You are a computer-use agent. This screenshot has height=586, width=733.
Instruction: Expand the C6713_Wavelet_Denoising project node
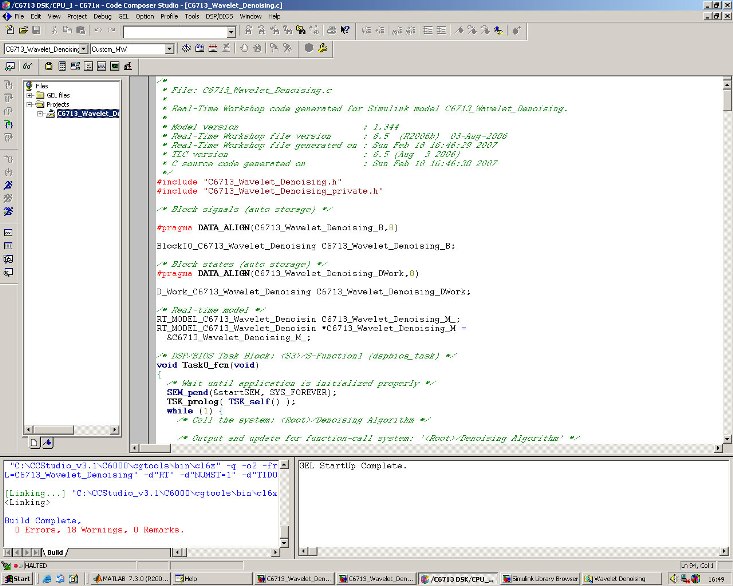point(40,114)
